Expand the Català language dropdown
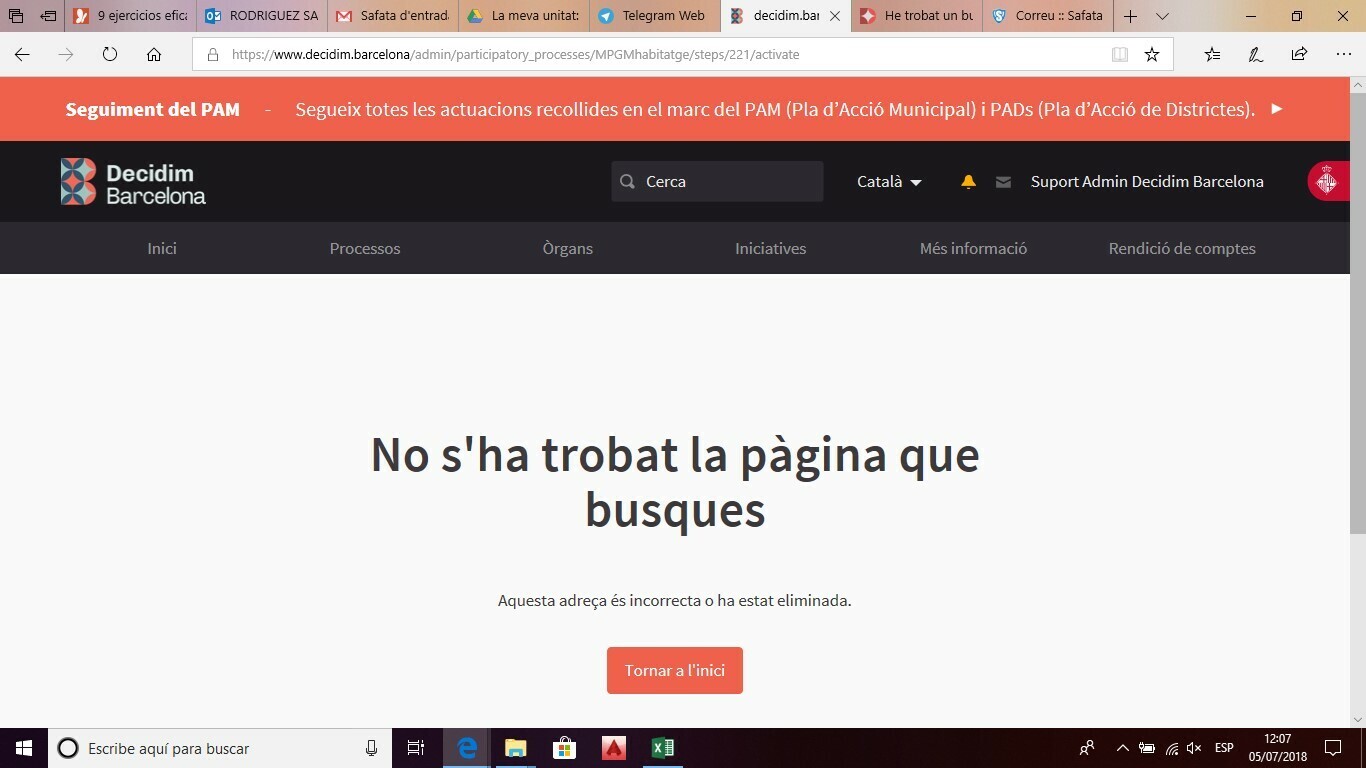The image size is (1366, 768). [889, 182]
